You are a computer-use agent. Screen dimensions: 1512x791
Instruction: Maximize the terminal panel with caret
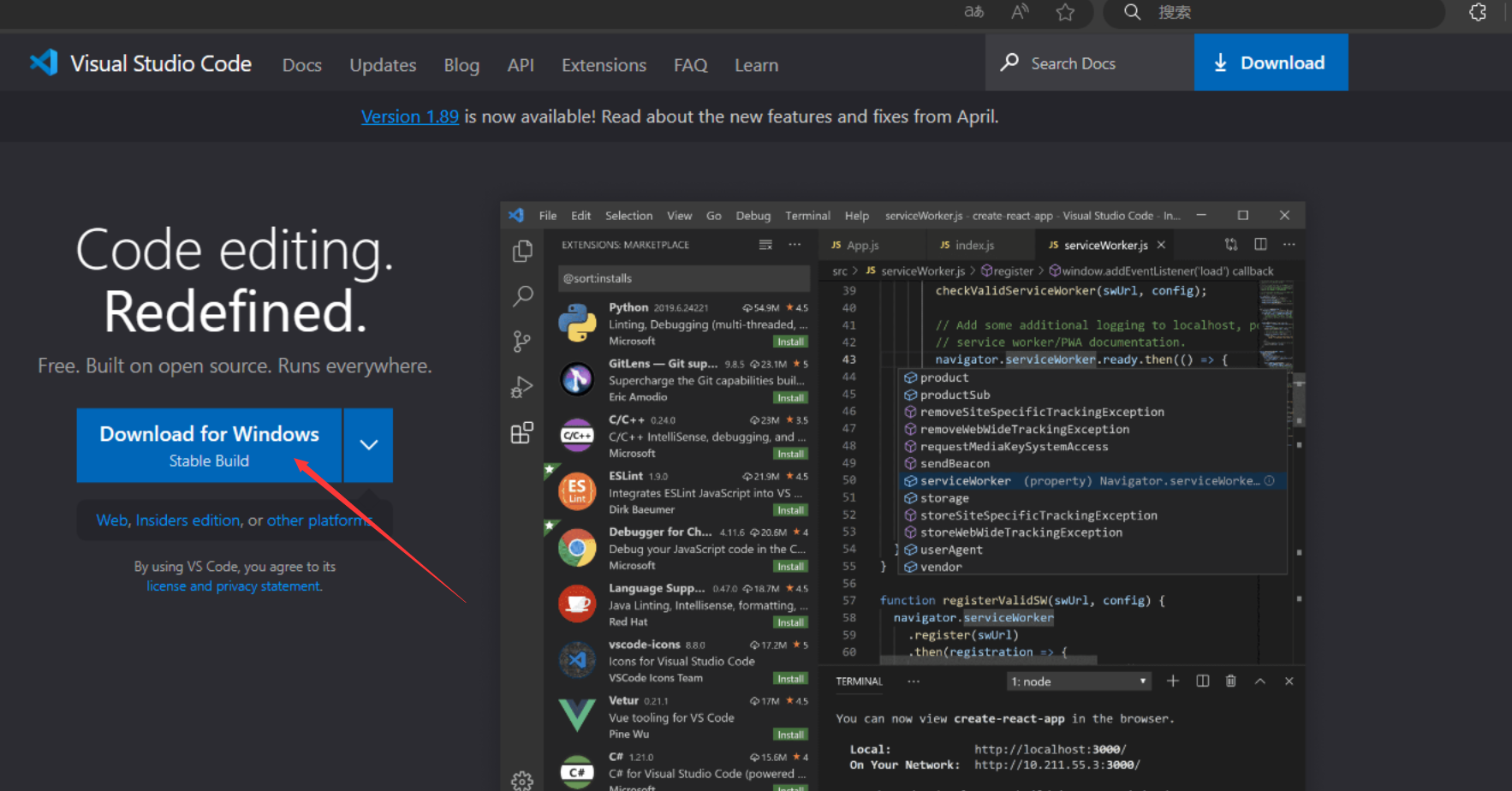coord(1260,681)
